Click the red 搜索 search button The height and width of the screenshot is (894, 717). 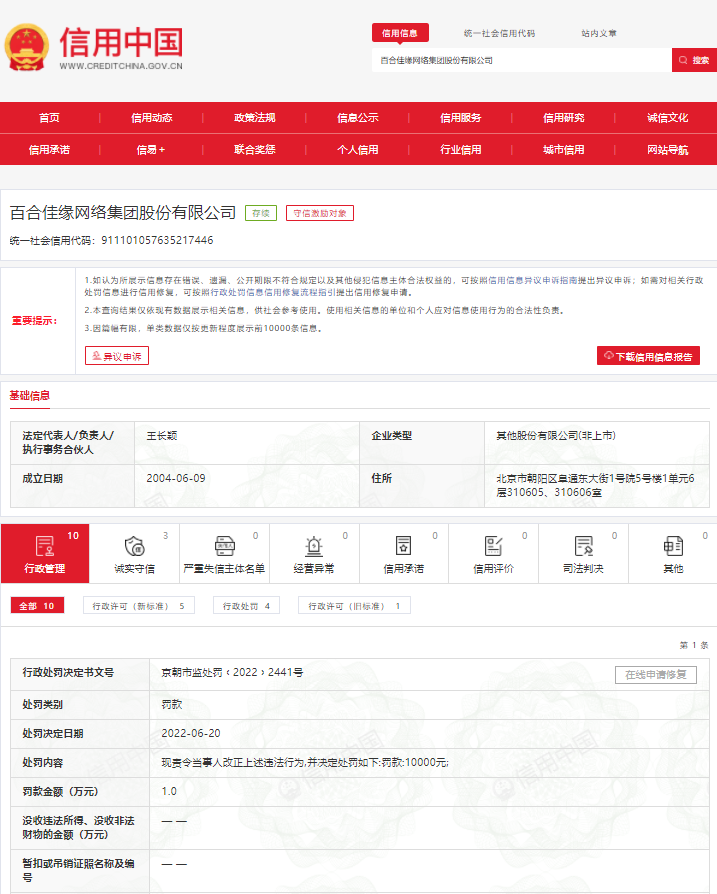pyautogui.click(x=694, y=60)
